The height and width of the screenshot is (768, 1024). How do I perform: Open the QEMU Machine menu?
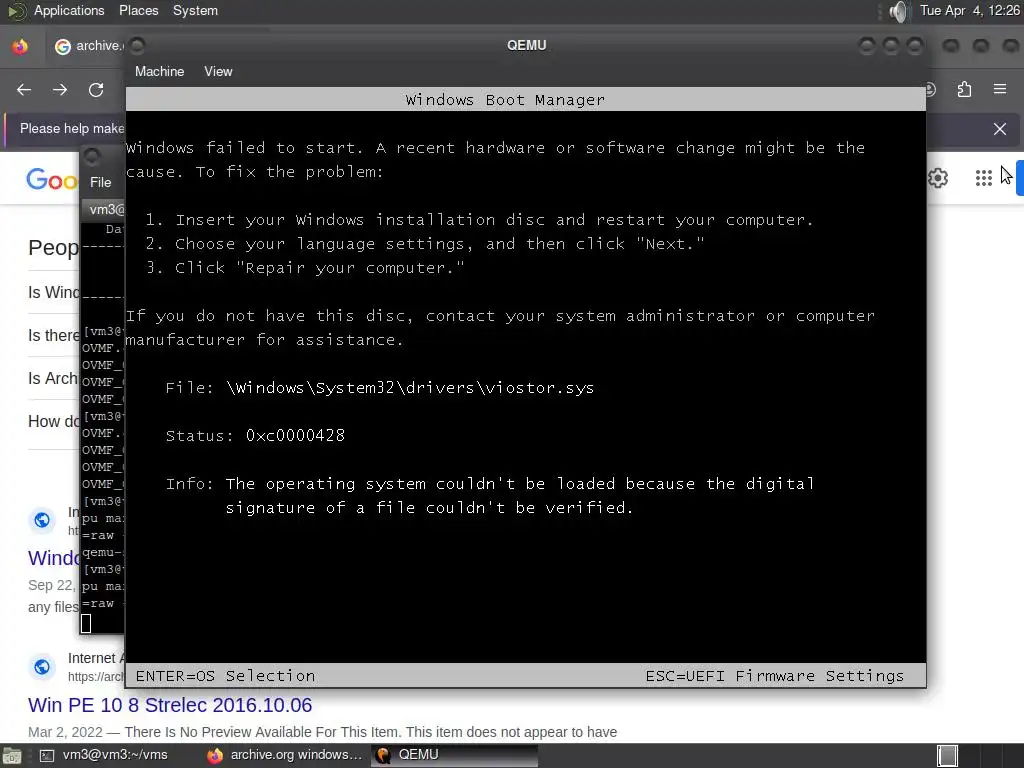(159, 71)
